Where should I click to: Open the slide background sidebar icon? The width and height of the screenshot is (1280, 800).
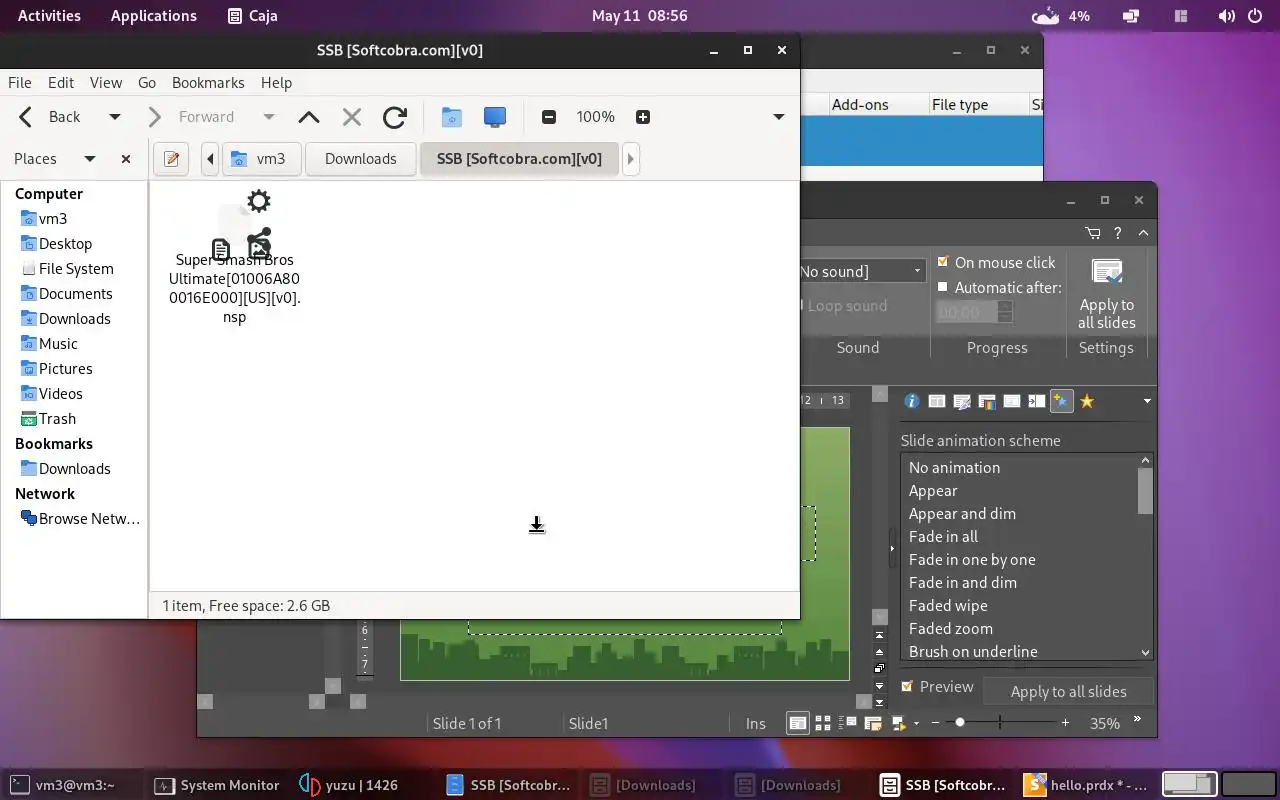(1012, 401)
